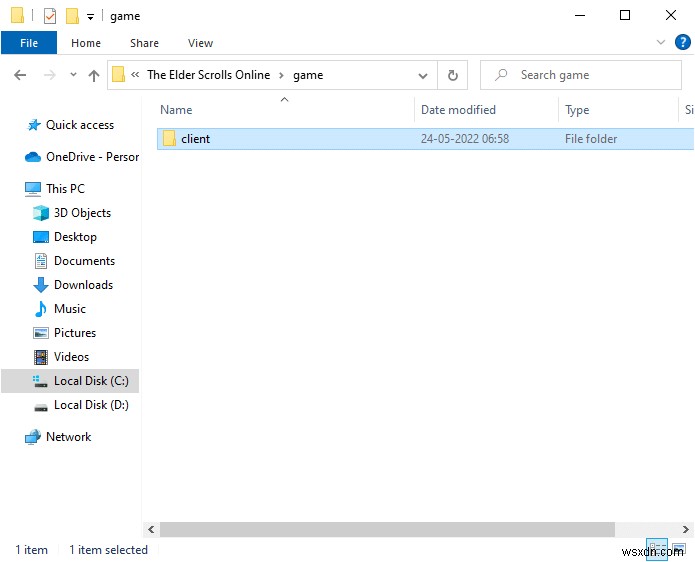Image resolution: width=695 pixels, height=562 pixels.
Task: Open the Customize Quick Access Toolbar dropdown
Action: [x=90, y=17]
